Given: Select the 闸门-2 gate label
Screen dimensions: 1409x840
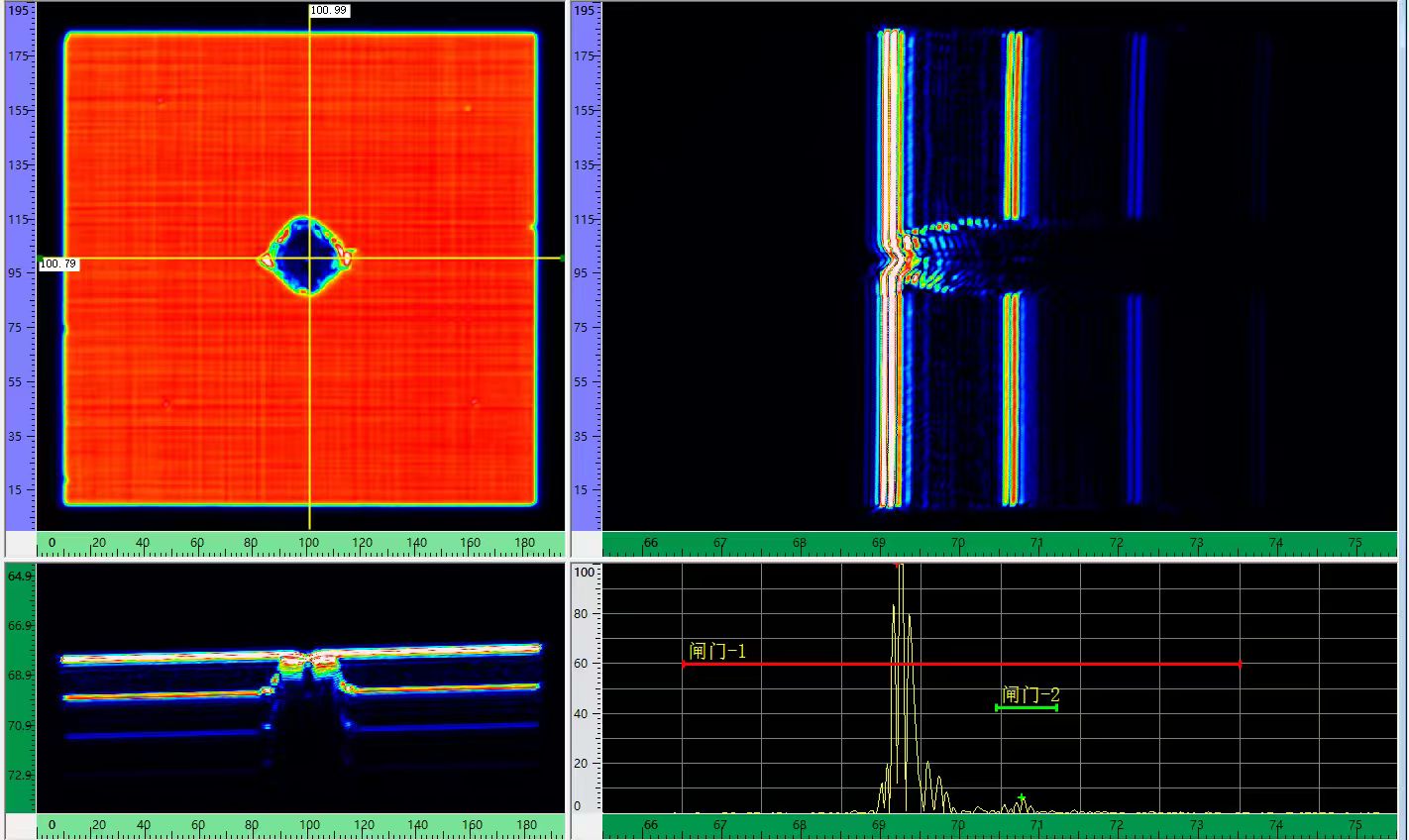Looking at the screenshot, I should coord(1030,694).
